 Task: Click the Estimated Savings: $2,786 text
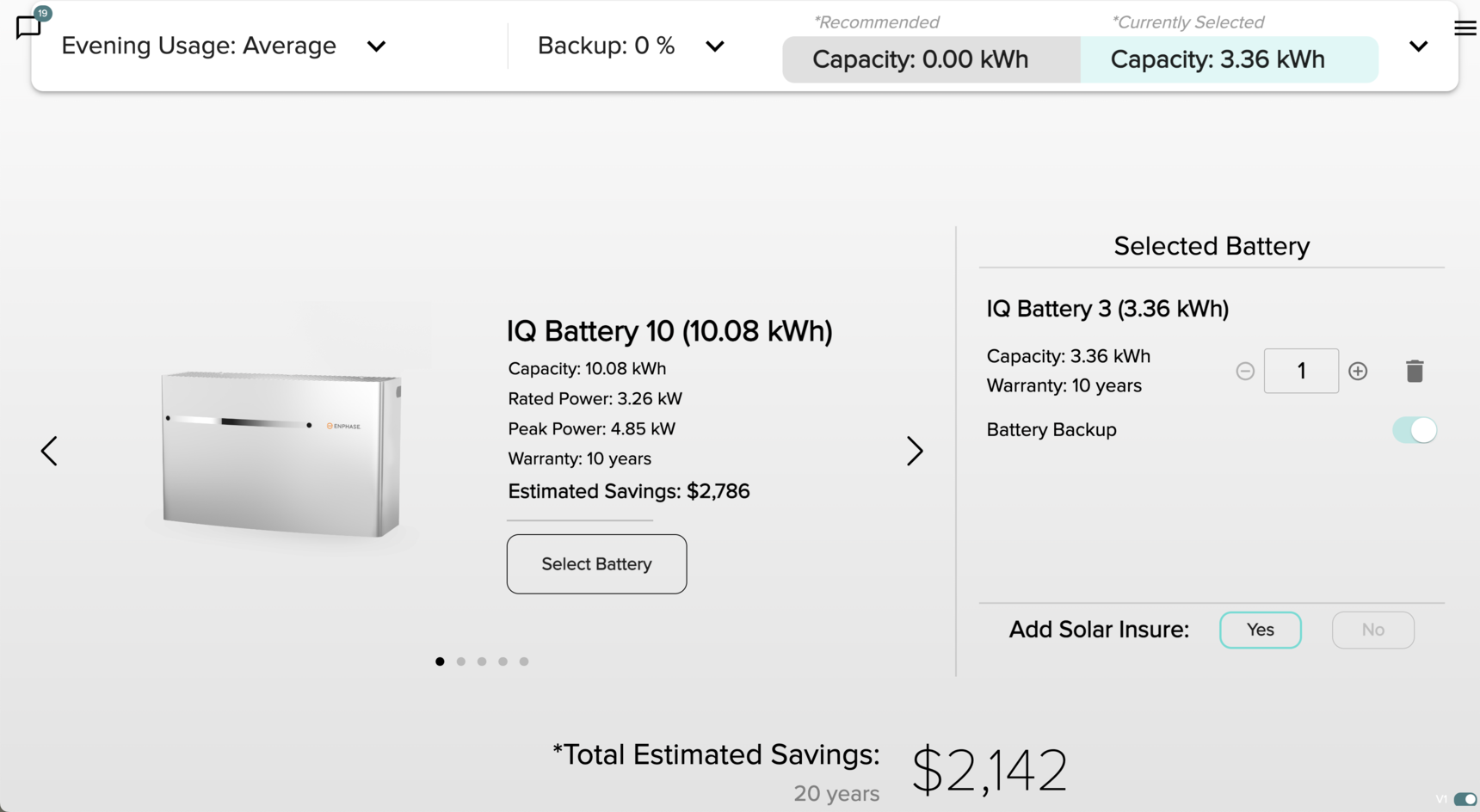(x=629, y=491)
